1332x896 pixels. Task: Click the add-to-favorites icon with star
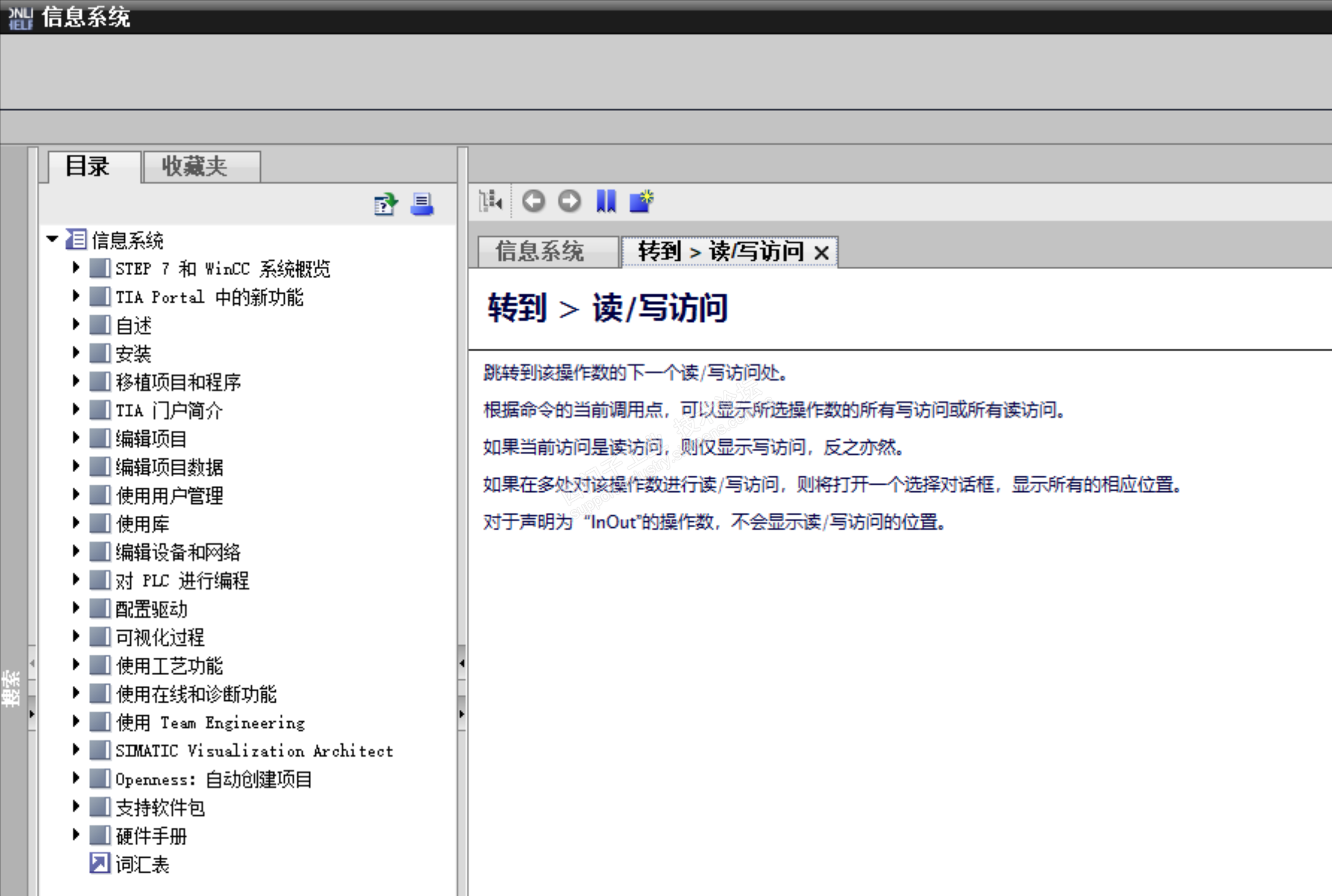[641, 201]
